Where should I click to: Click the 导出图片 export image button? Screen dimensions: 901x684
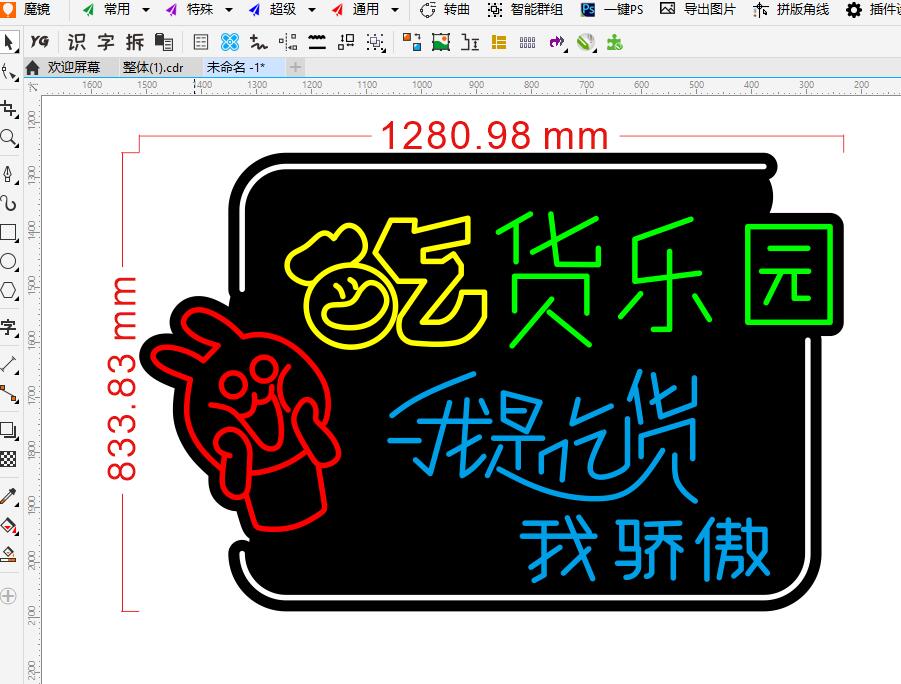[698, 9]
